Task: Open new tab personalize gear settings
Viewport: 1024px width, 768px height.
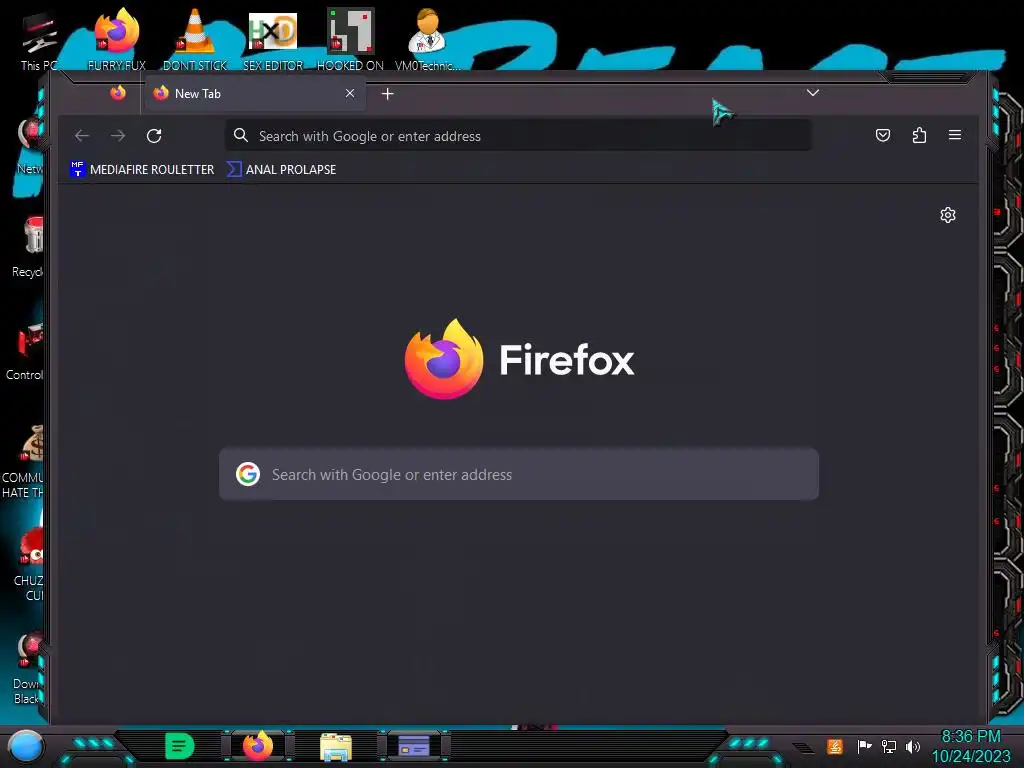Action: click(x=948, y=215)
